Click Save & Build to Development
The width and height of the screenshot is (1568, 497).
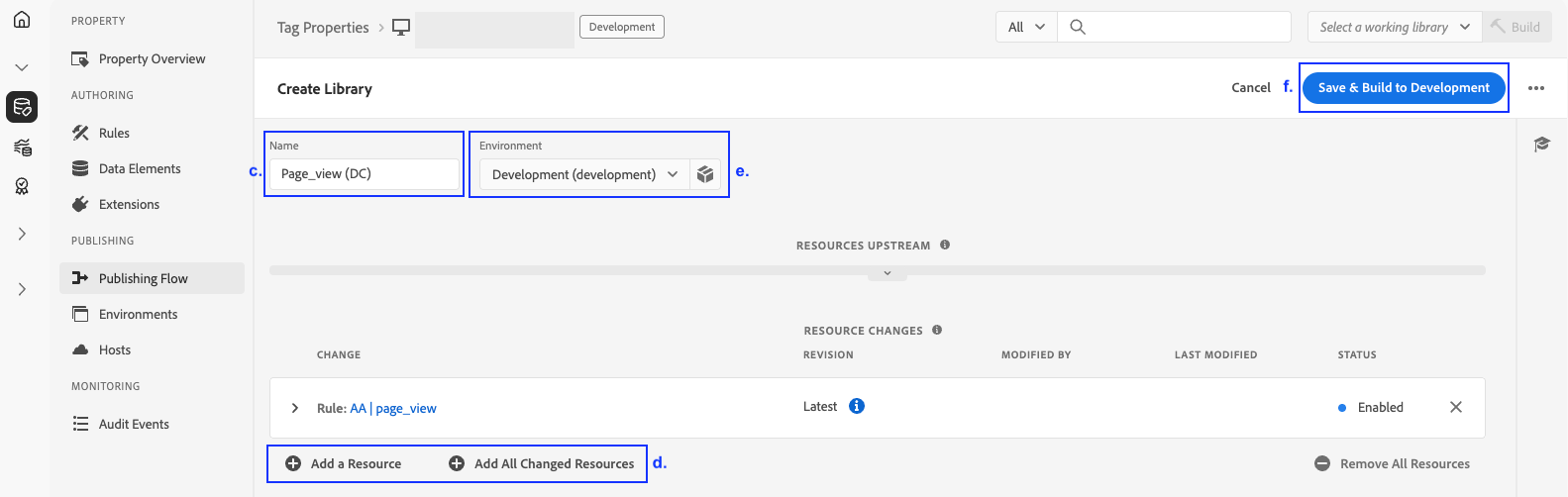point(1404,88)
